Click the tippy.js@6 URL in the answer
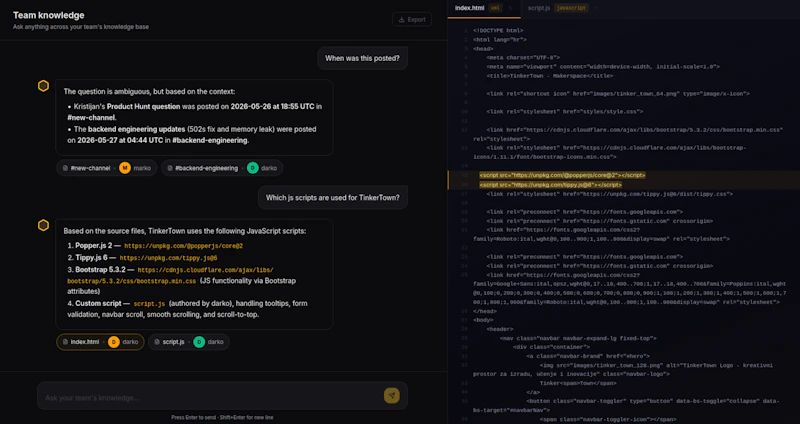The width and height of the screenshot is (800, 424). click(x=168, y=259)
